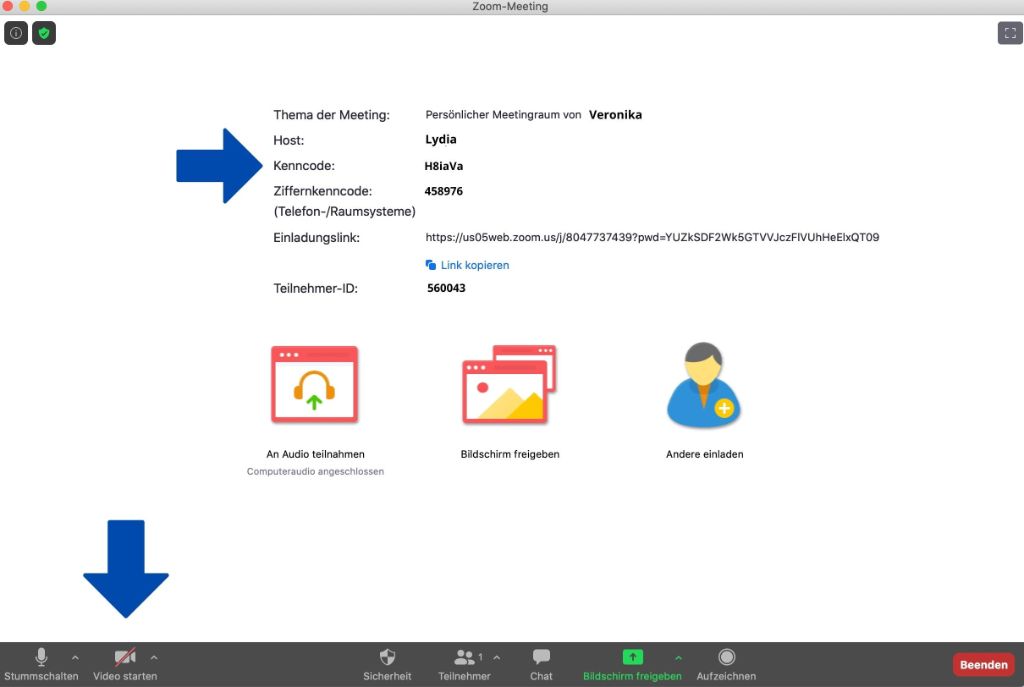This screenshot has width=1024, height=687.
Task: Click the An Audio teilnahmen label
Action: (315, 455)
